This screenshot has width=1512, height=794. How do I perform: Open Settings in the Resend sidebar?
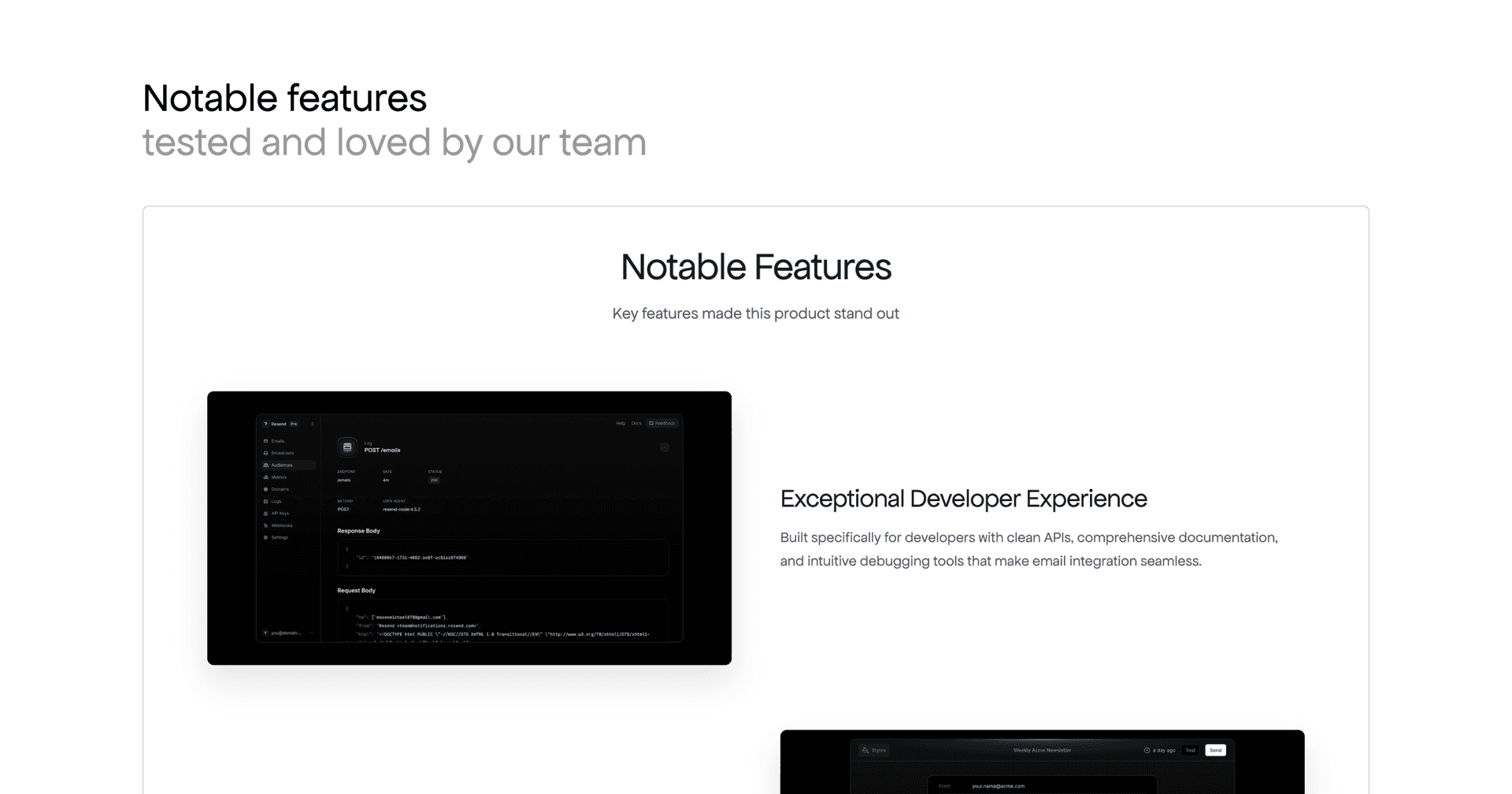(x=280, y=537)
